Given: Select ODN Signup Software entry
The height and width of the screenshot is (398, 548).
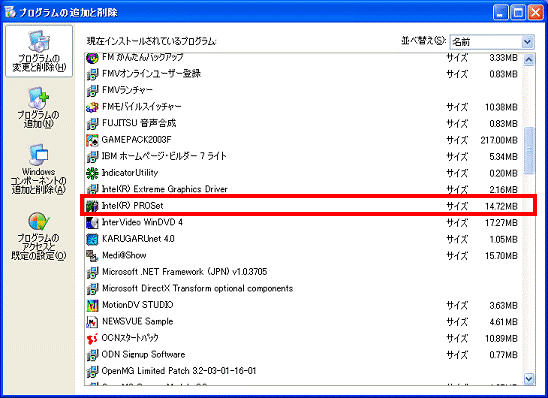Looking at the screenshot, I should [303, 355].
